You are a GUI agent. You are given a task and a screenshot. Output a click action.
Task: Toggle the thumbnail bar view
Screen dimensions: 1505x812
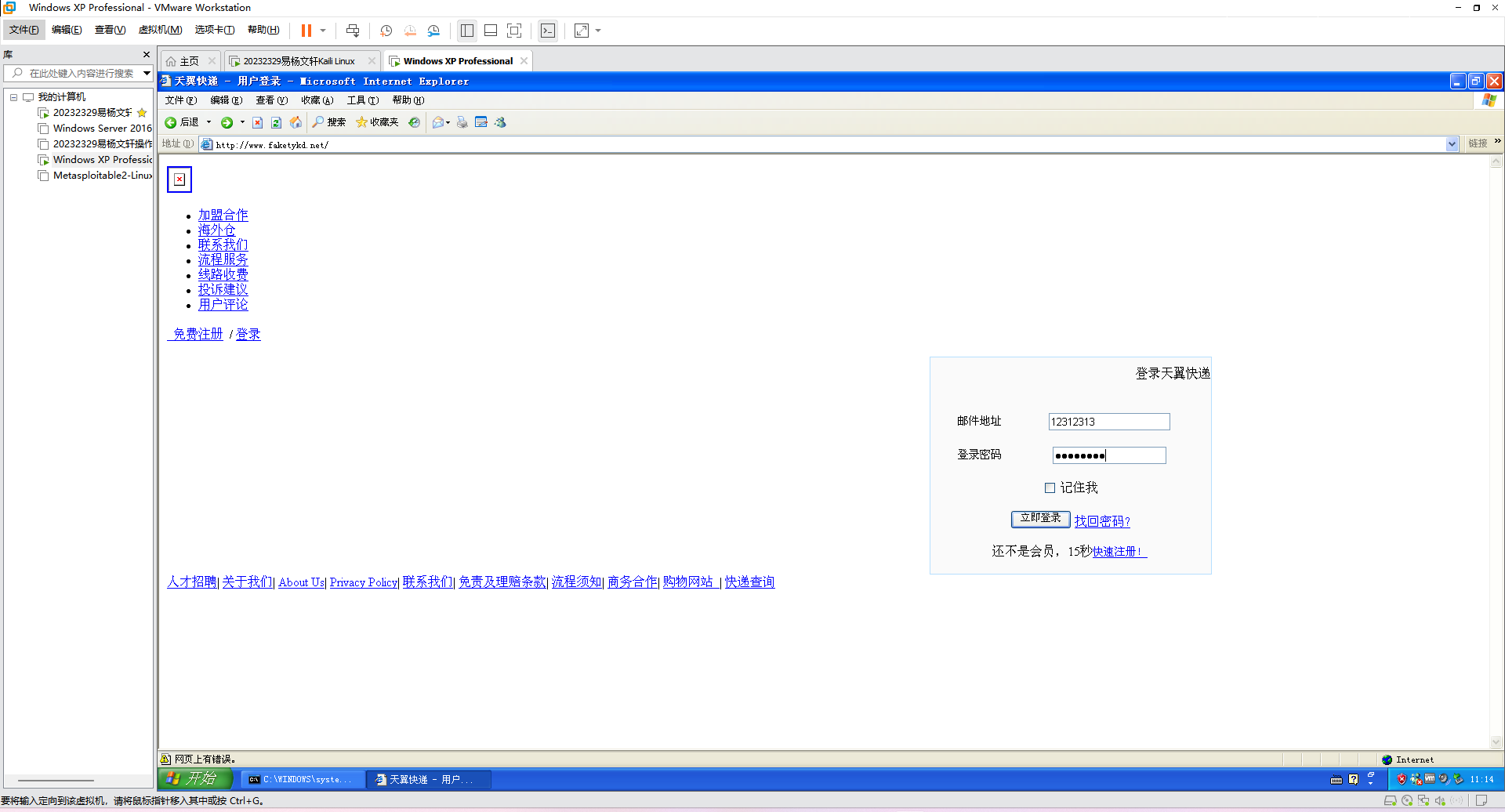point(491,31)
